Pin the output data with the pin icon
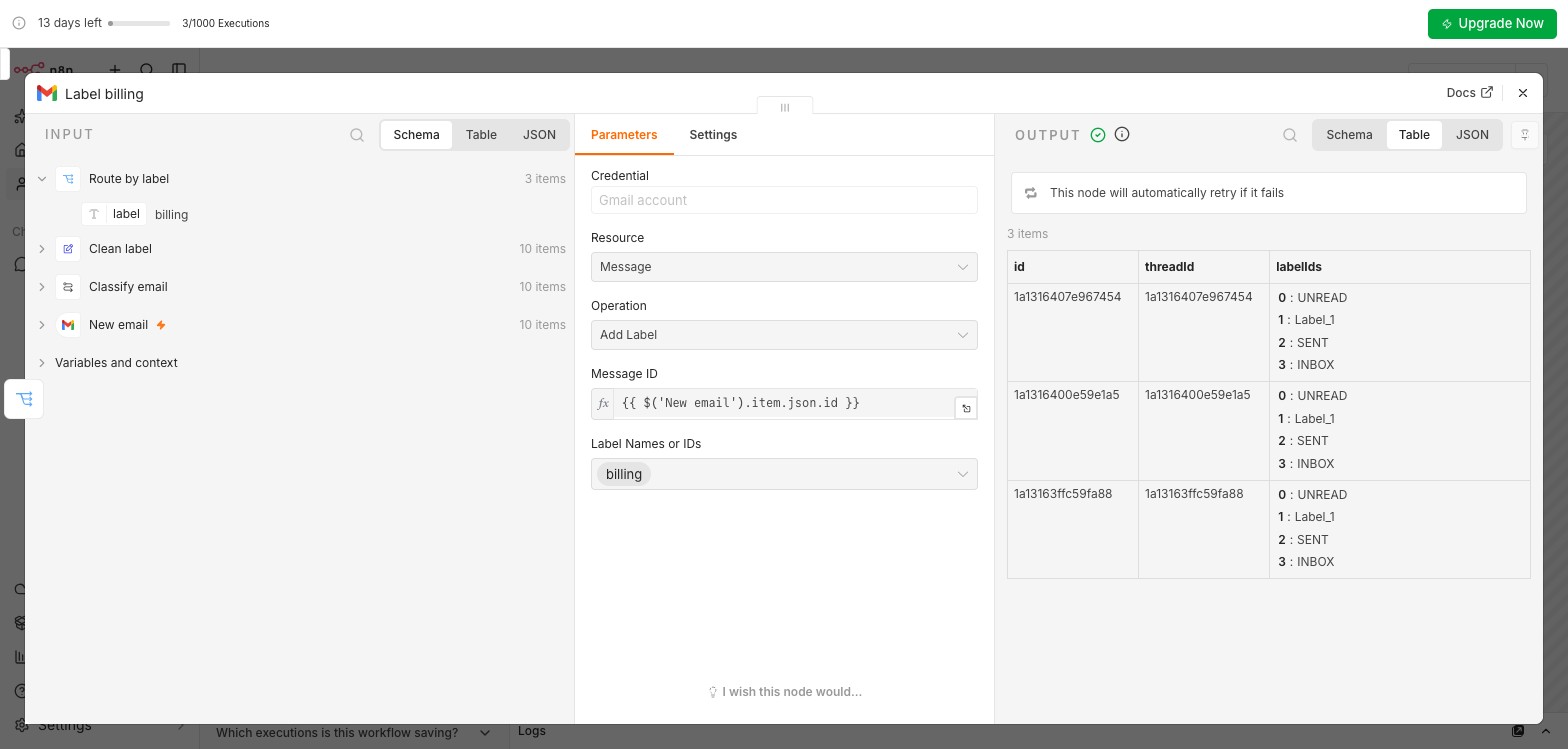This screenshot has width=1568, height=749. tap(1525, 135)
